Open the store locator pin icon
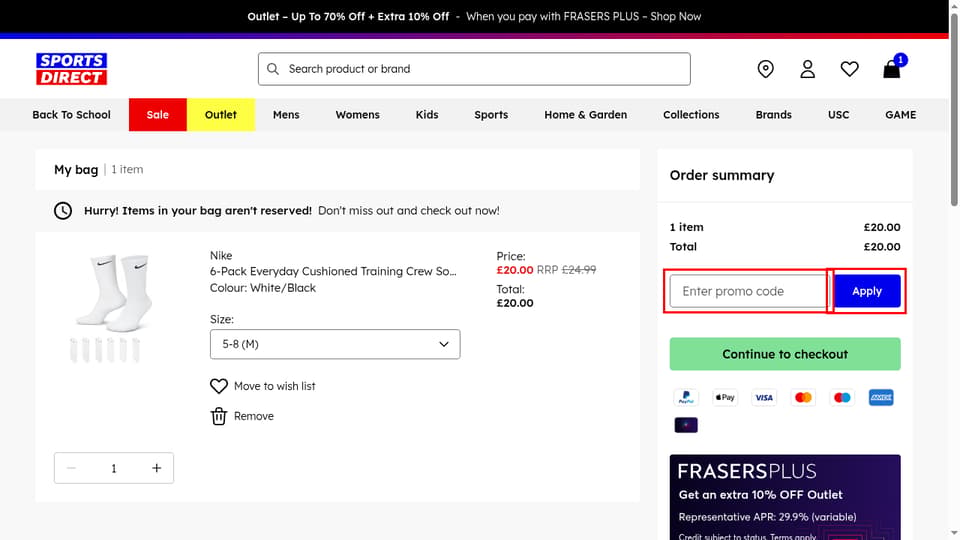 pyautogui.click(x=765, y=69)
